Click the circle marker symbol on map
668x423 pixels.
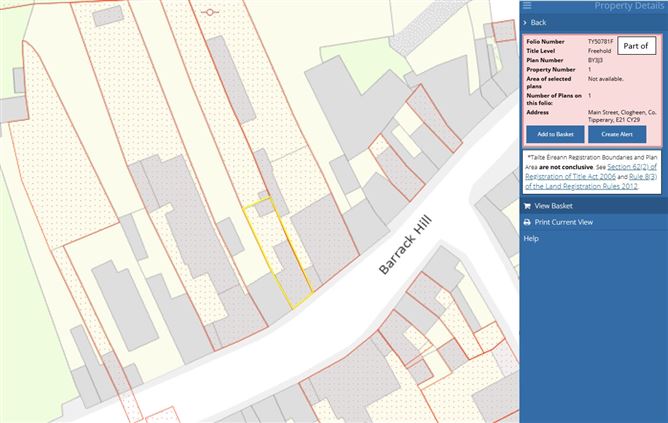210,12
